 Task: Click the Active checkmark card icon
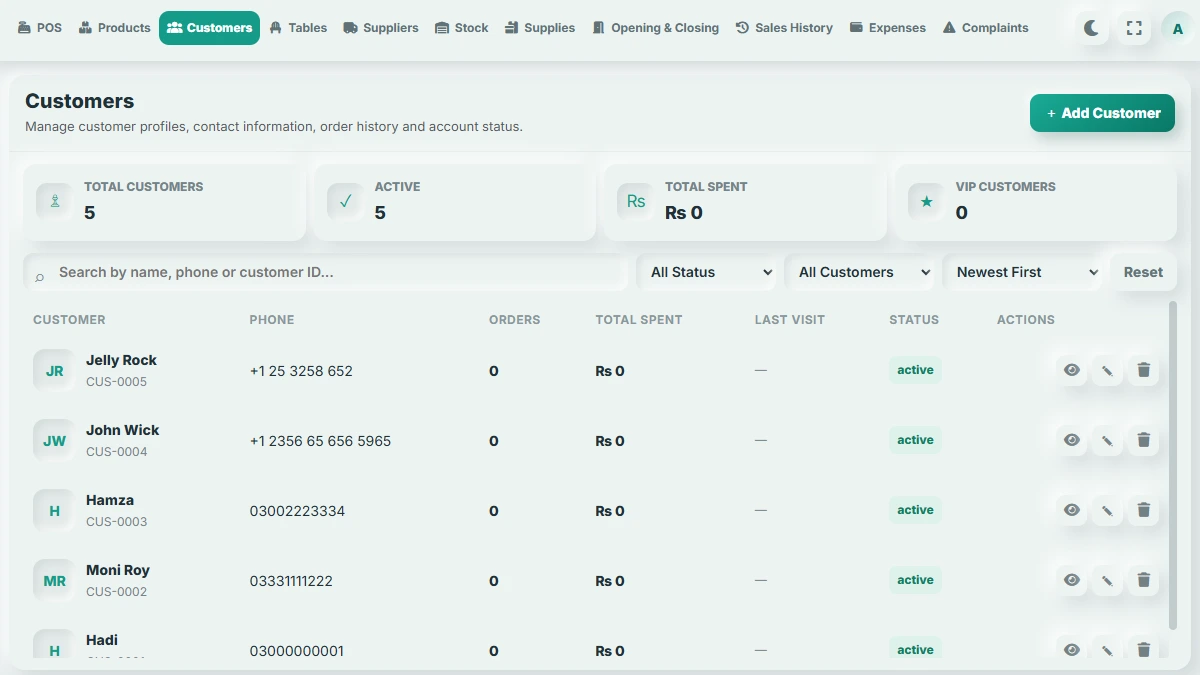[345, 201]
